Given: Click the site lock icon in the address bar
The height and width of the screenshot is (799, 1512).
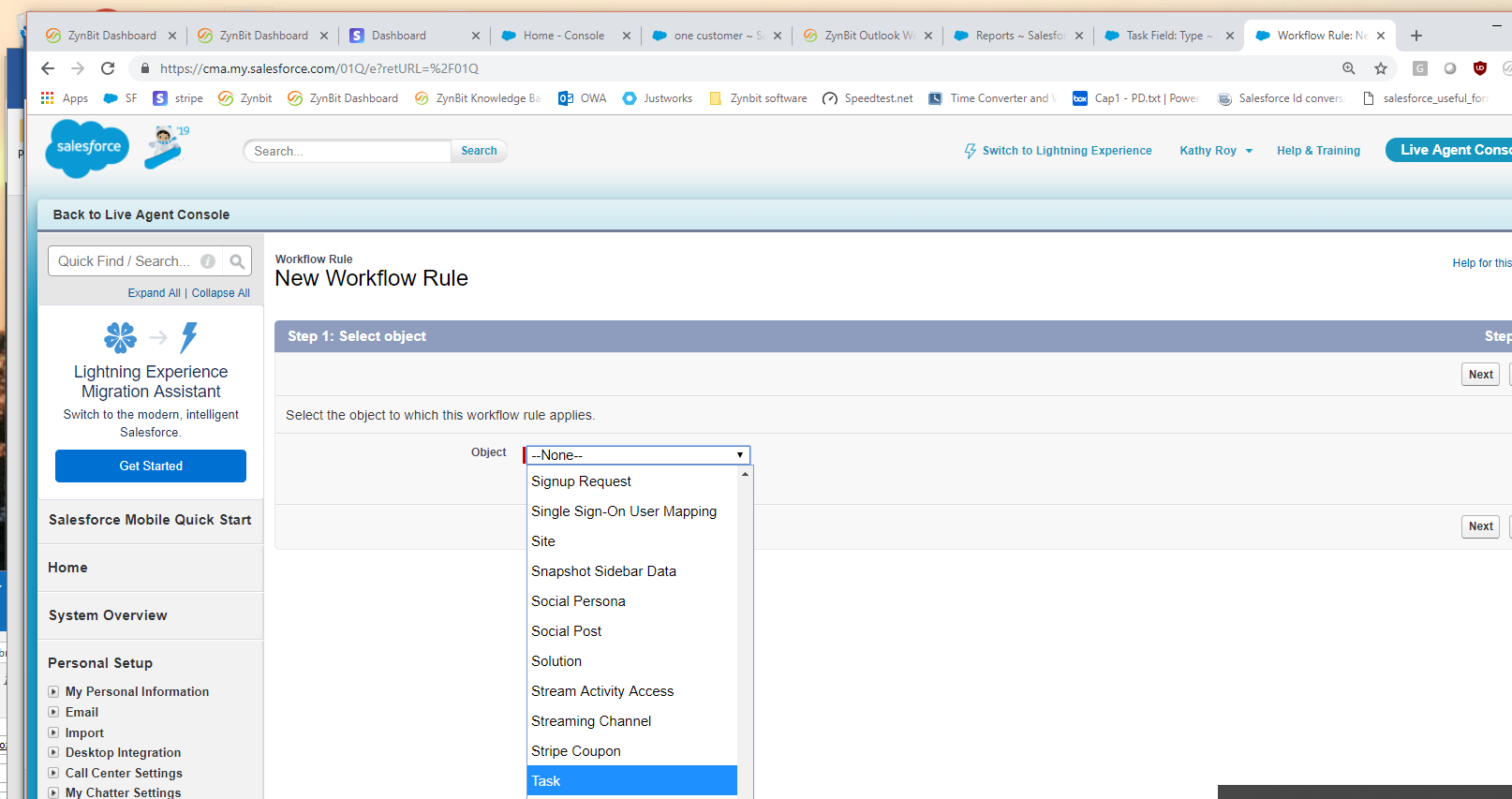Looking at the screenshot, I should [x=144, y=68].
